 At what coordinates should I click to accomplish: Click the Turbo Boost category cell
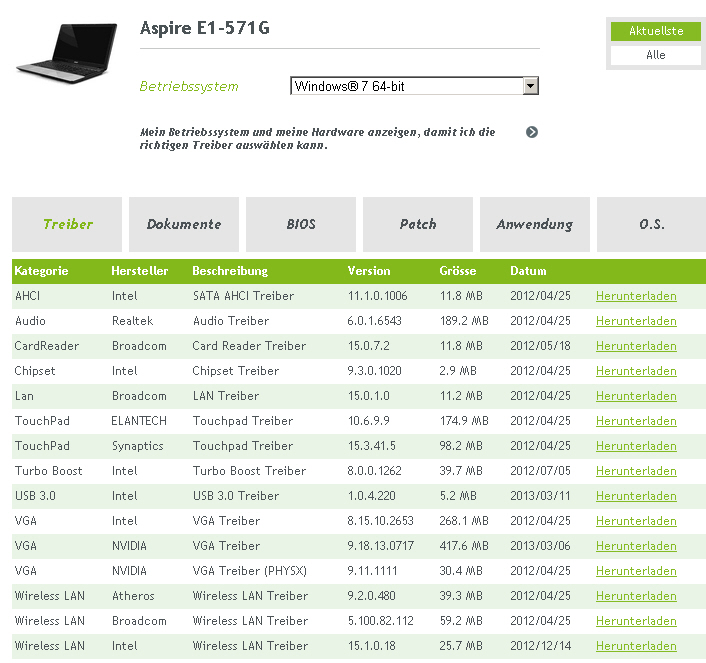coord(49,471)
